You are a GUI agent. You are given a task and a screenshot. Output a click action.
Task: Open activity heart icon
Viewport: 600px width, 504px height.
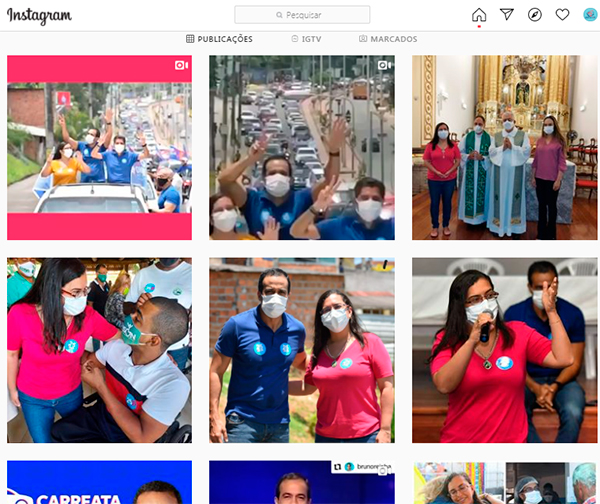(x=562, y=15)
